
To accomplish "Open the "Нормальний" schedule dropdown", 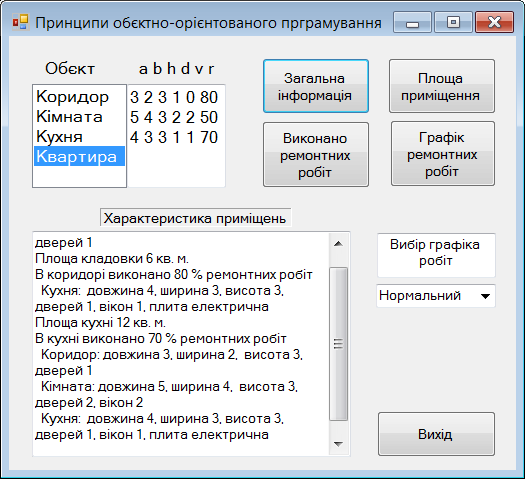I will click(436, 296).
